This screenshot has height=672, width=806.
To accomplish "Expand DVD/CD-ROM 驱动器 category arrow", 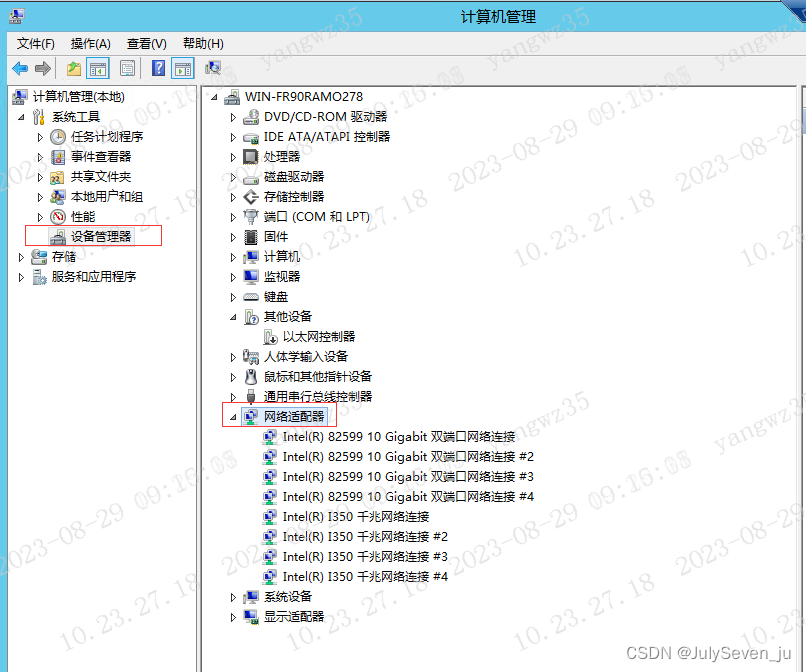I will [233, 118].
